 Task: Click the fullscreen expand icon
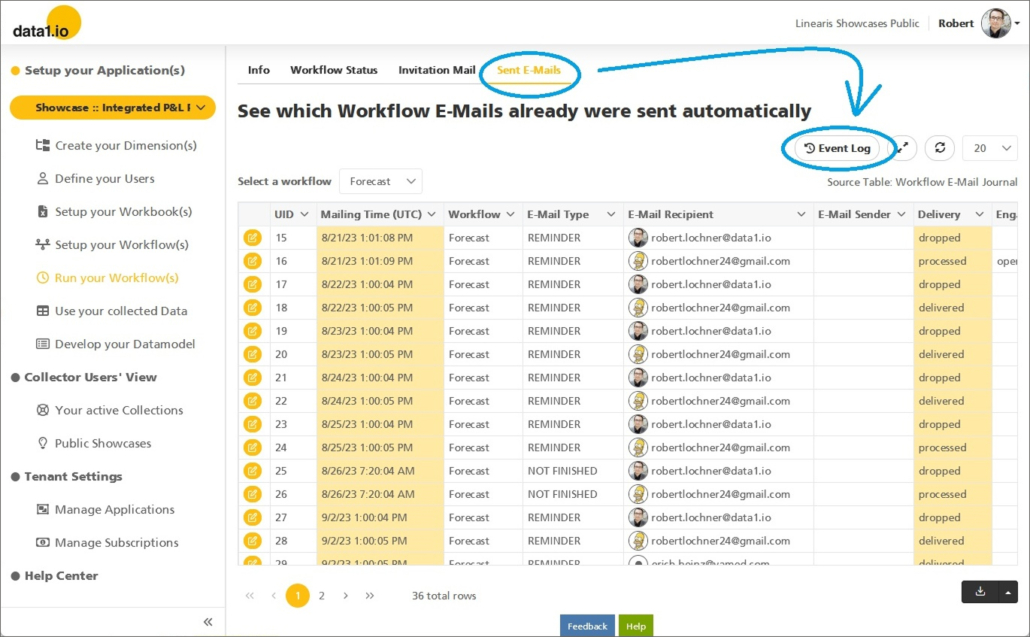click(x=902, y=148)
